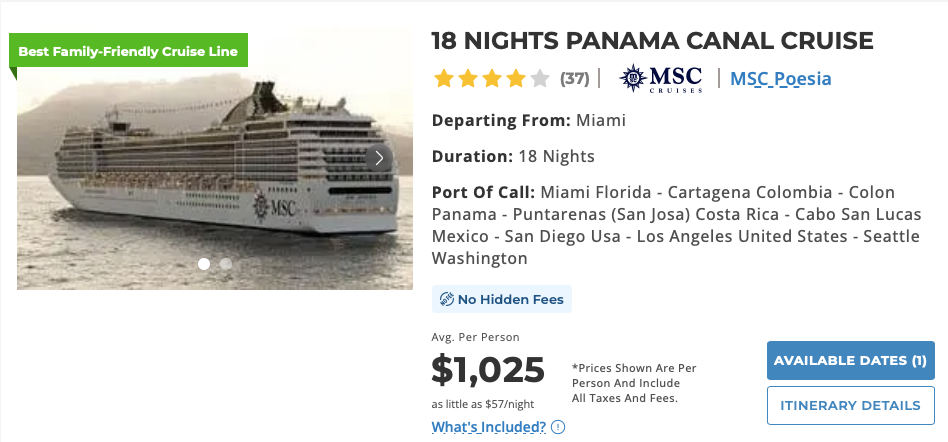Open the What's Included? link

489,427
